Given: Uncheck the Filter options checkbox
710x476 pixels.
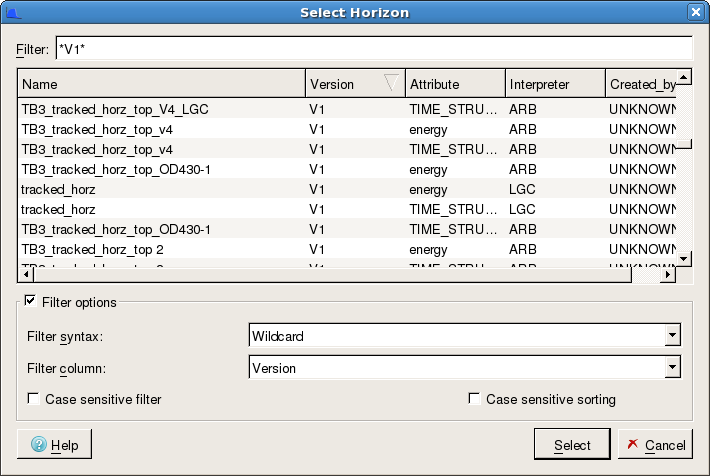Looking at the screenshot, I should point(30,301).
